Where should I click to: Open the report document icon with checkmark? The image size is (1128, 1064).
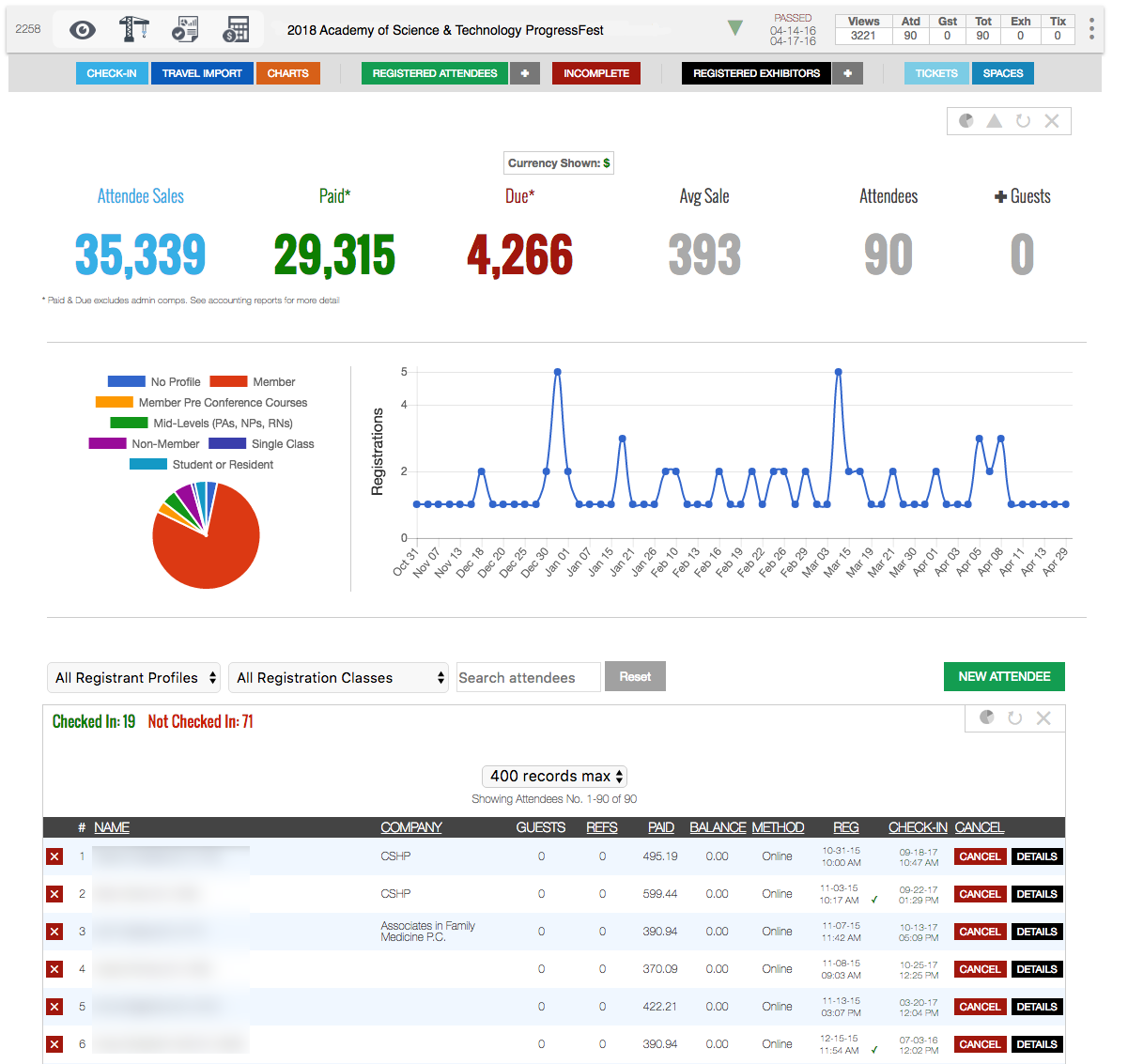(185, 30)
